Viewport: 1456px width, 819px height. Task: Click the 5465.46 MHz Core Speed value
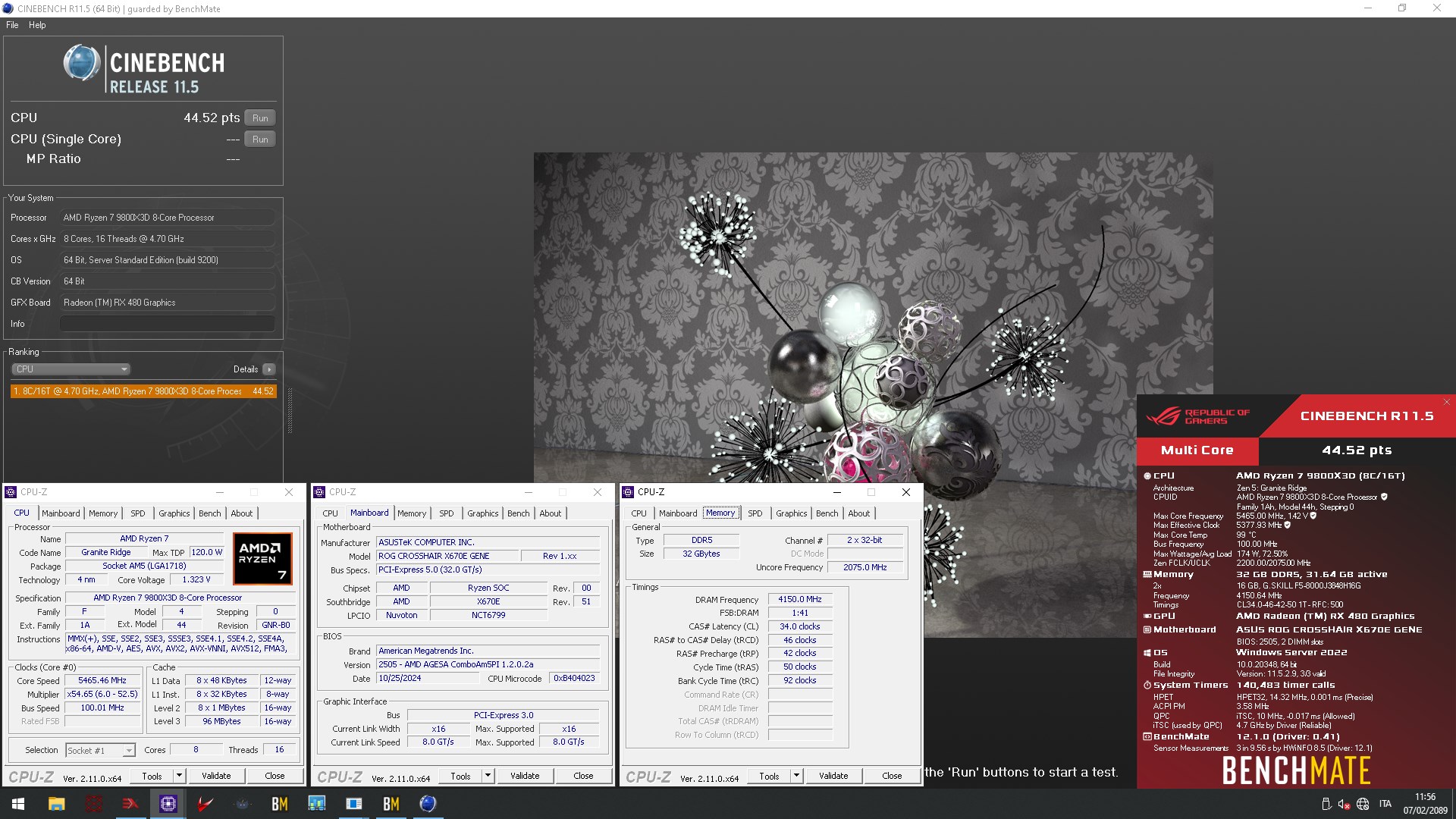pyautogui.click(x=102, y=681)
